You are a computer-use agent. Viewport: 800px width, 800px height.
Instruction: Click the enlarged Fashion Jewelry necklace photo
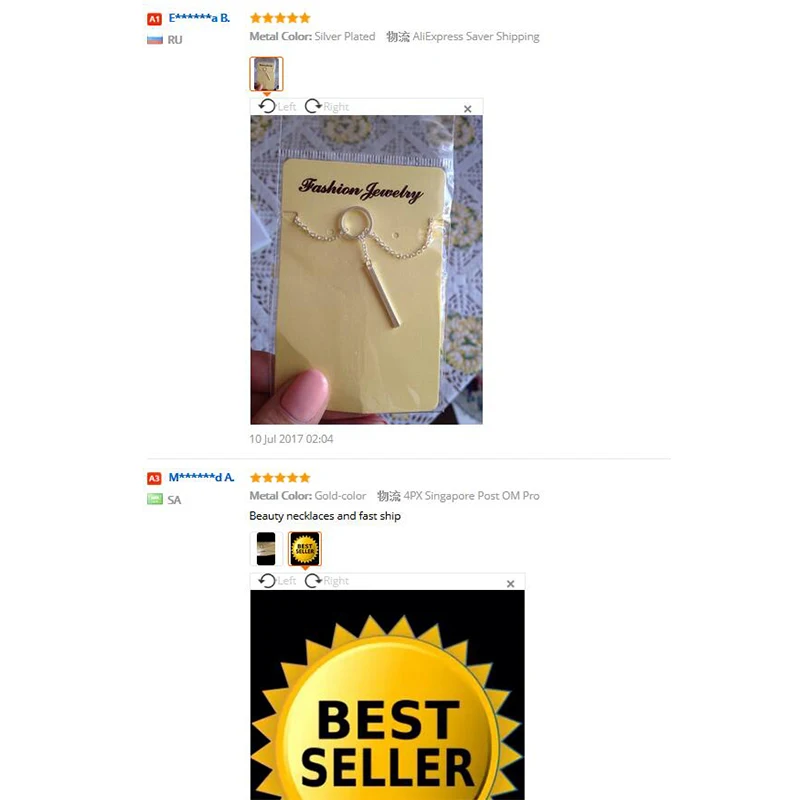click(x=366, y=269)
